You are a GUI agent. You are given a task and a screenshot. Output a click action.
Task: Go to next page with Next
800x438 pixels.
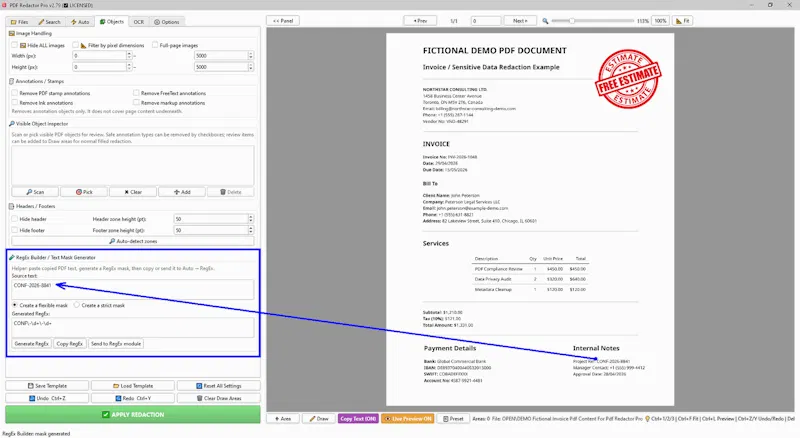[519, 21]
